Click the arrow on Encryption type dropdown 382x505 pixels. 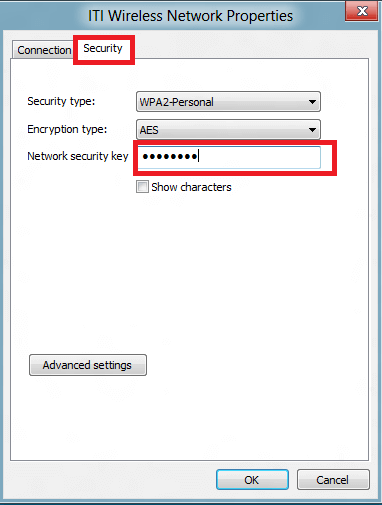[312, 130]
